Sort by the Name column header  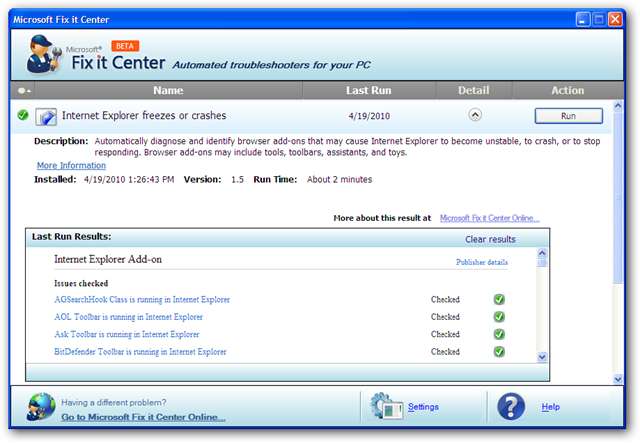click(168, 91)
